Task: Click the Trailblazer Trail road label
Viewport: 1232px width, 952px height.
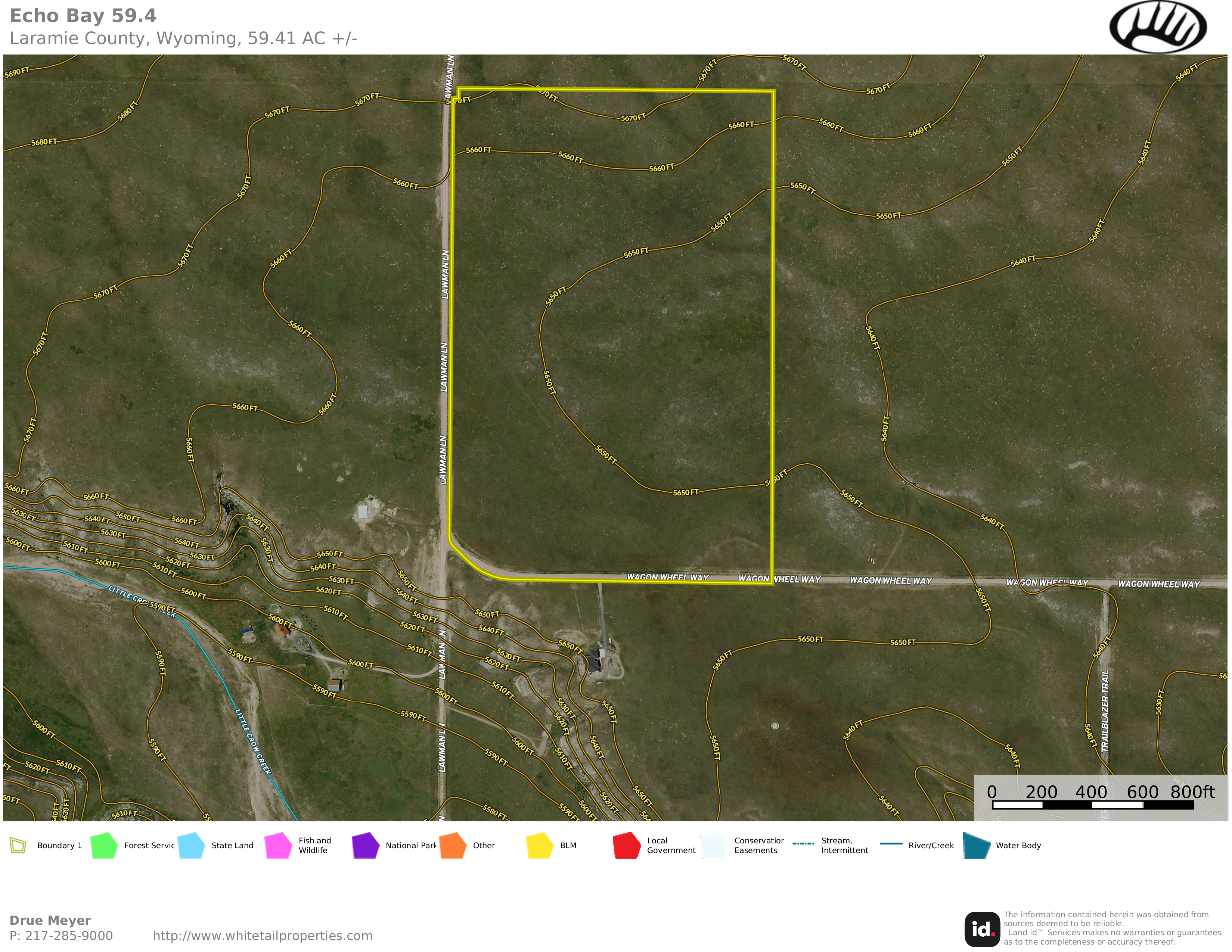Action: point(1105,710)
